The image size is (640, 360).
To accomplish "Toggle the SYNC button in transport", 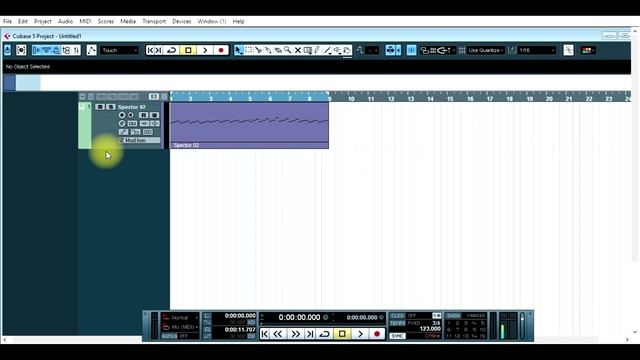I will pyautogui.click(x=398, y=336).
